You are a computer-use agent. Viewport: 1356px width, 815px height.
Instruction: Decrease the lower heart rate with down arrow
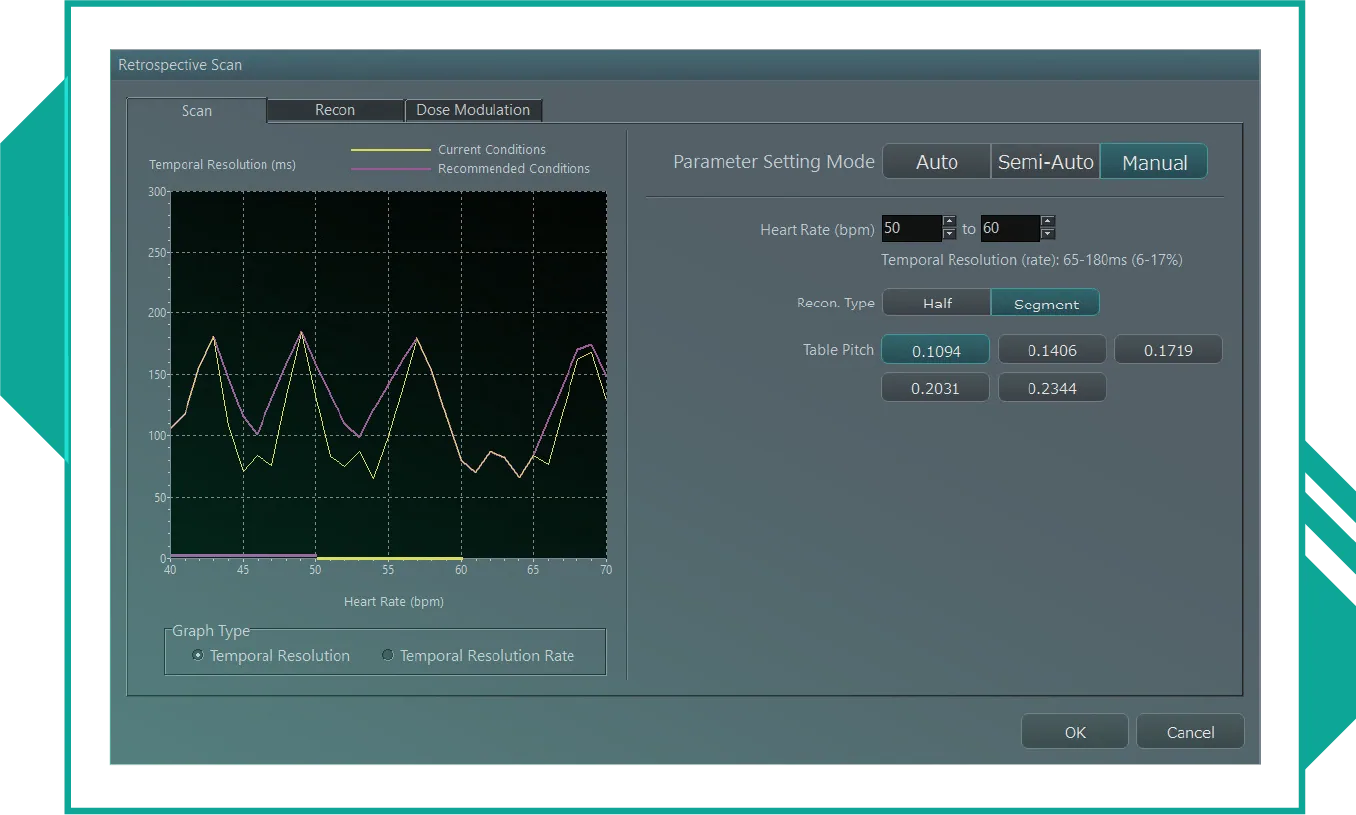(x=950, y=235)
